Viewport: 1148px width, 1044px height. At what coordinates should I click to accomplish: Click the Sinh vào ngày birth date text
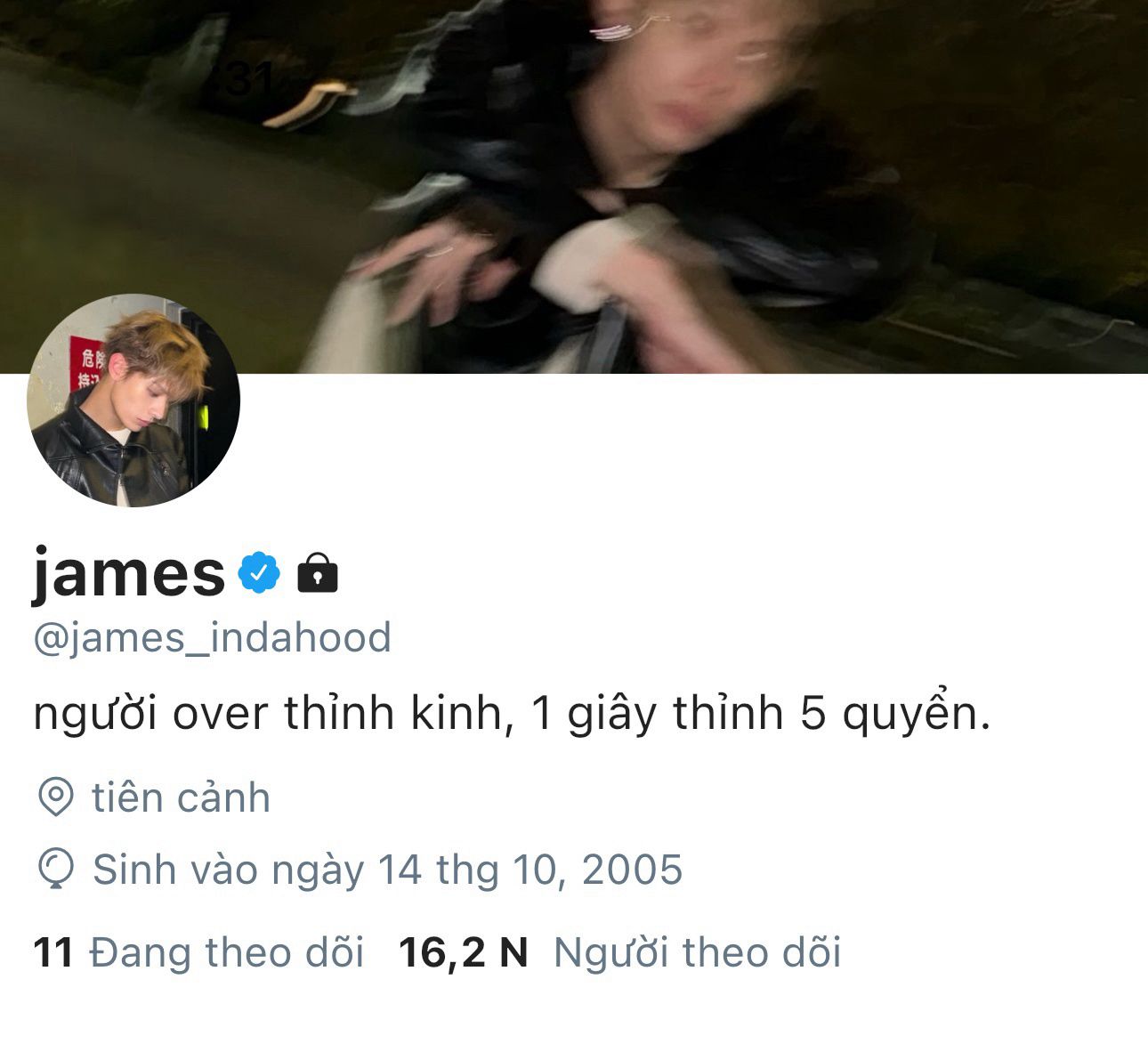[x=387, y=870]
